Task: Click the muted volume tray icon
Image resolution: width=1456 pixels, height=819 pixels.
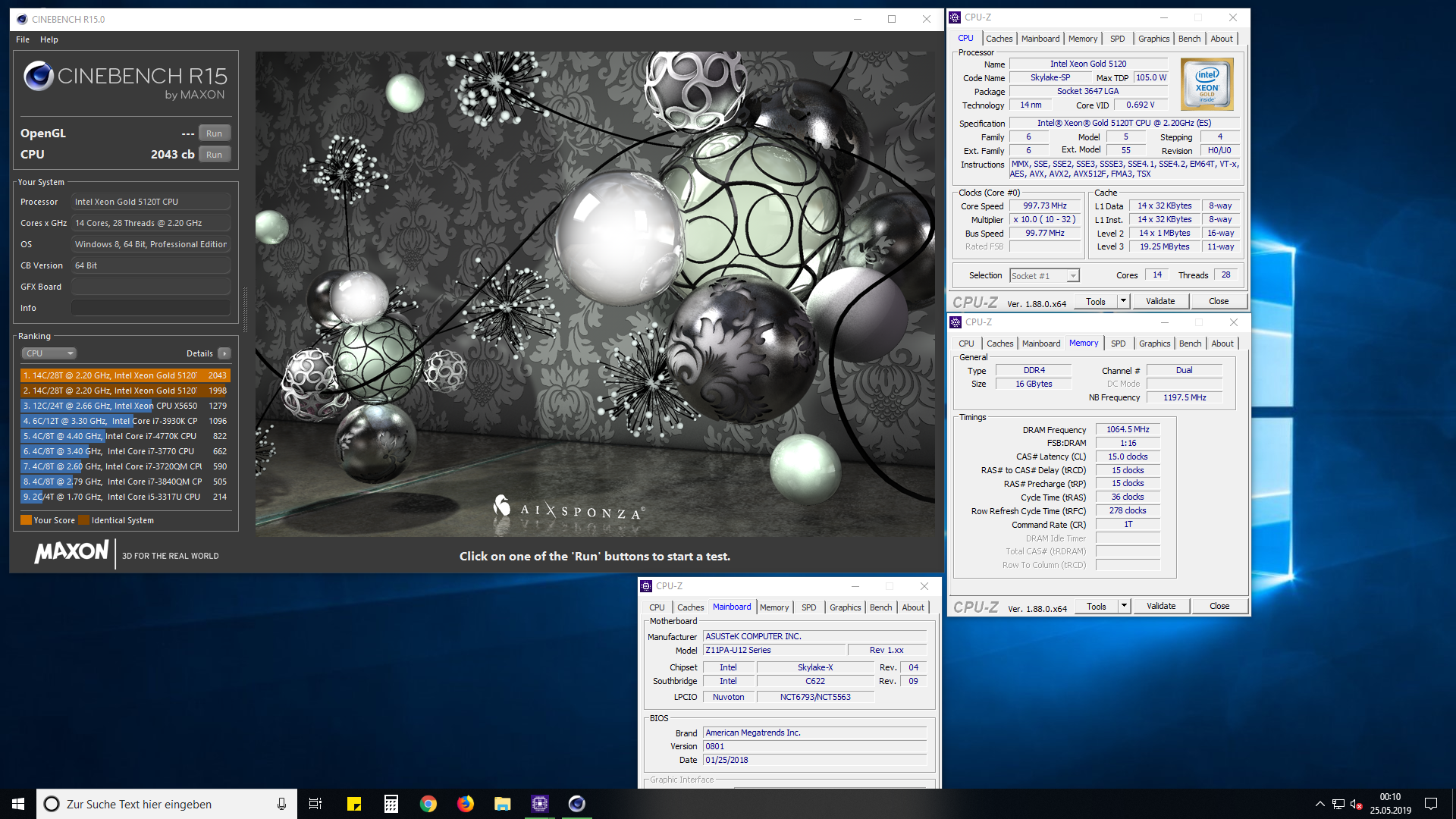Action: 1357,804
